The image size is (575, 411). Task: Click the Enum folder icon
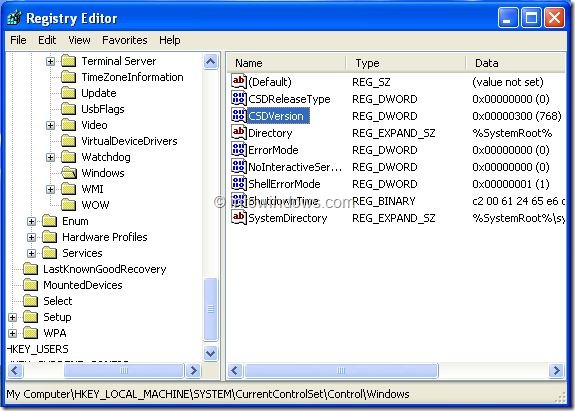[x=50, y=221]
